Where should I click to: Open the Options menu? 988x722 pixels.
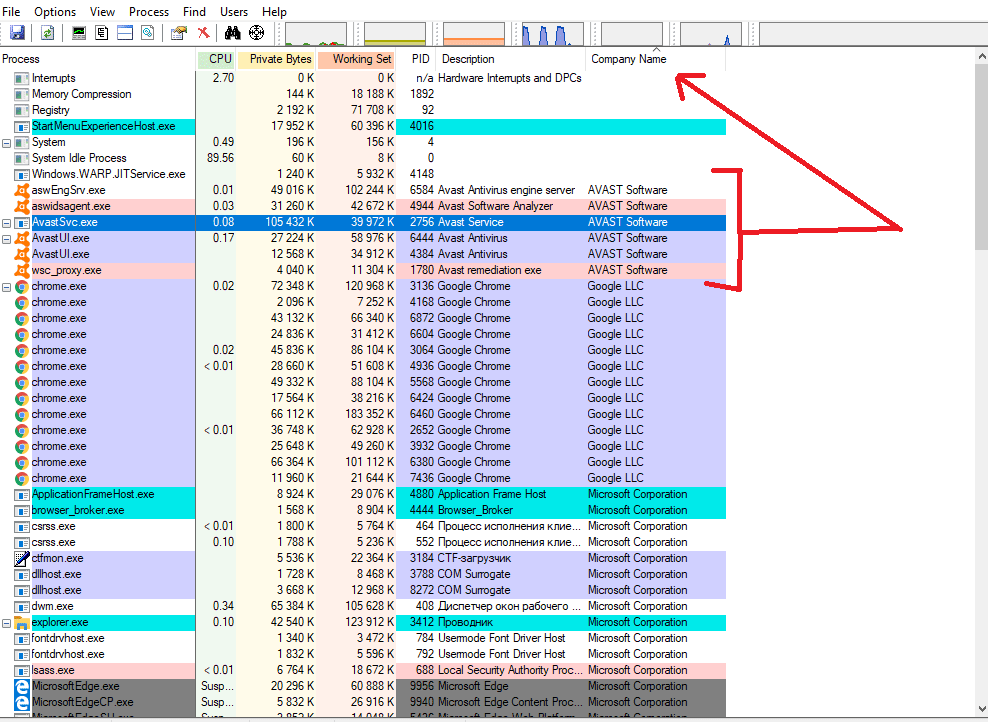coord(54,11)
